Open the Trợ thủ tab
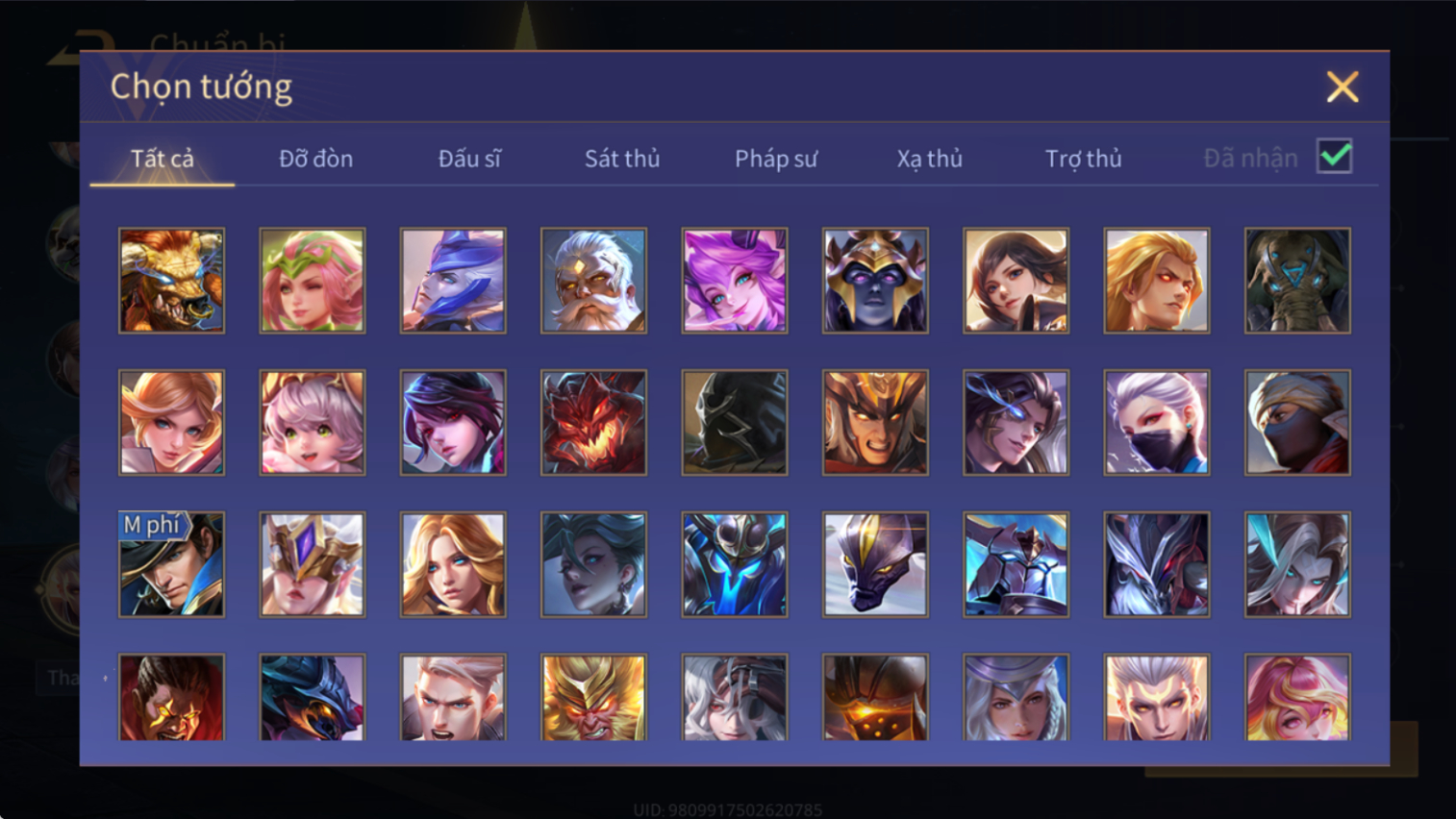1456x819 pixels. pyautogui.click(x=1084, y=159)
